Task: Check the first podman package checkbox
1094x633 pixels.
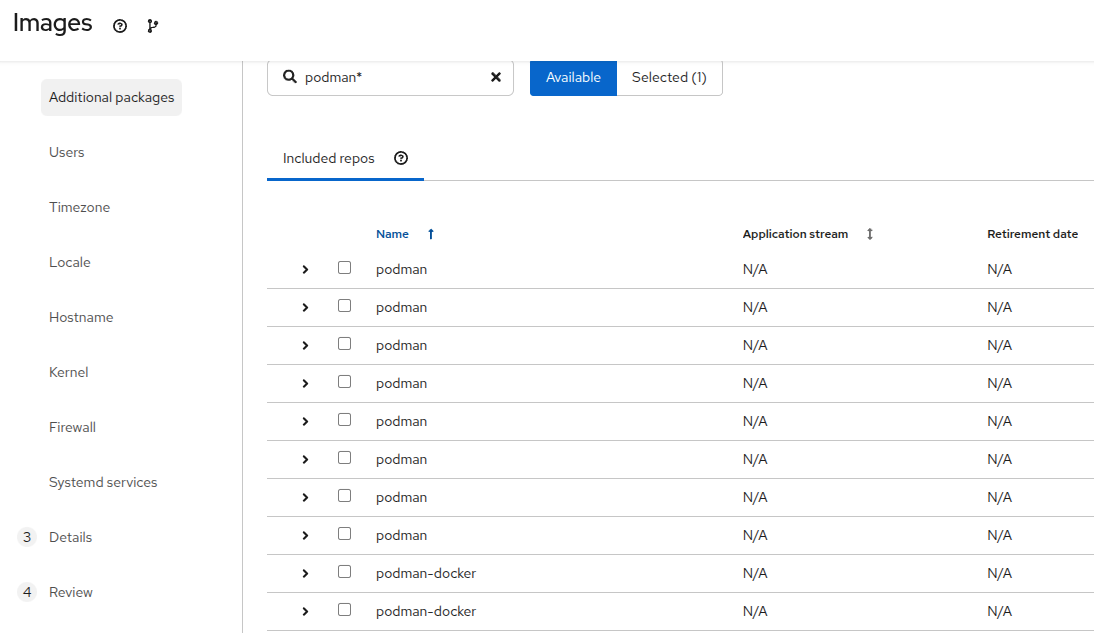Action: tap(344, 268)
